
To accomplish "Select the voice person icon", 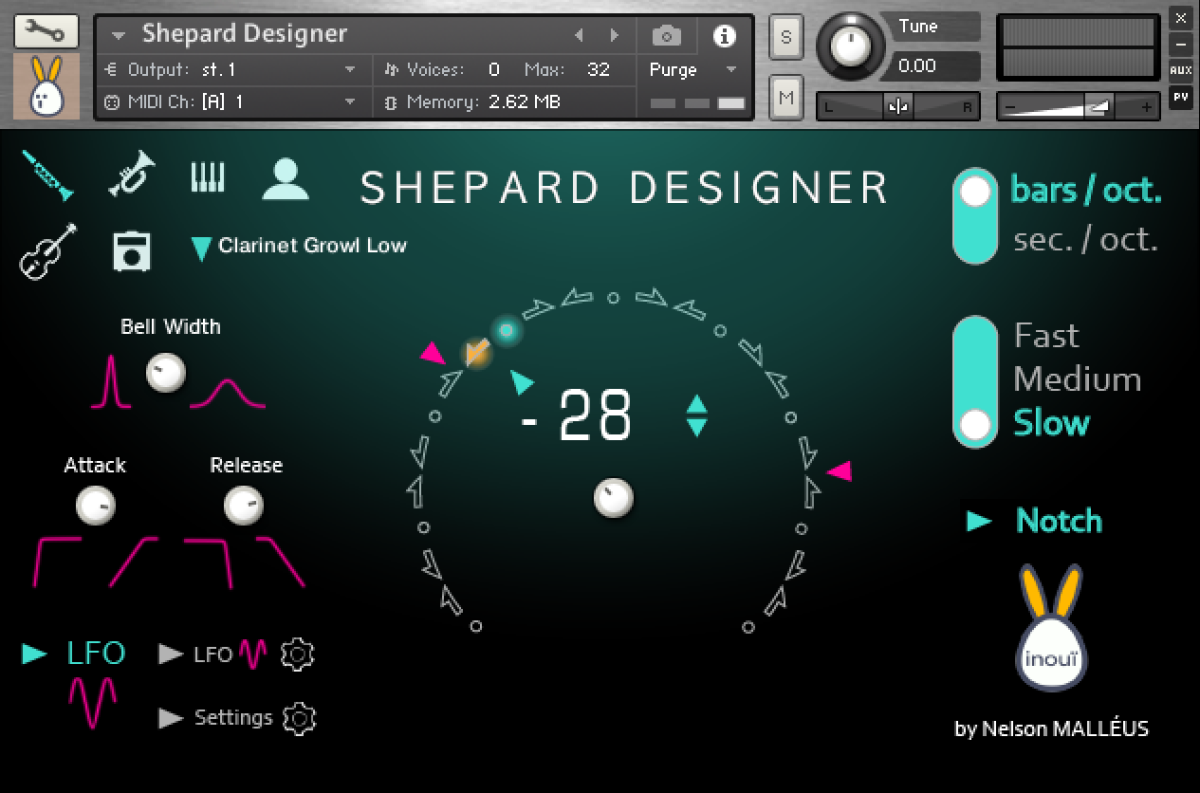I will click(285, 179).
